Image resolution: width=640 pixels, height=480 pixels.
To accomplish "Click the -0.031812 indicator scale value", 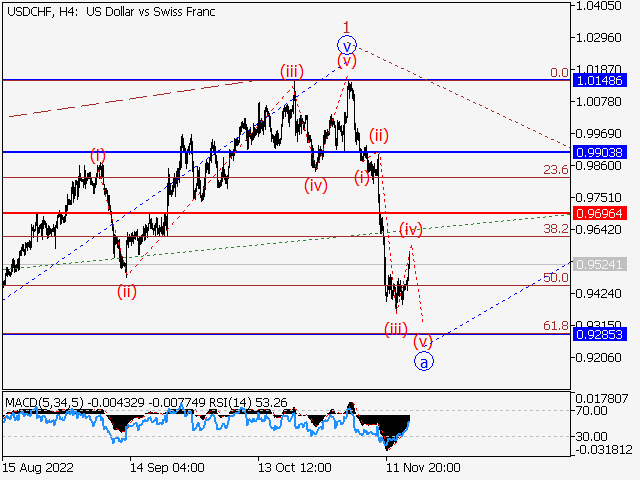I will (604, 450).
